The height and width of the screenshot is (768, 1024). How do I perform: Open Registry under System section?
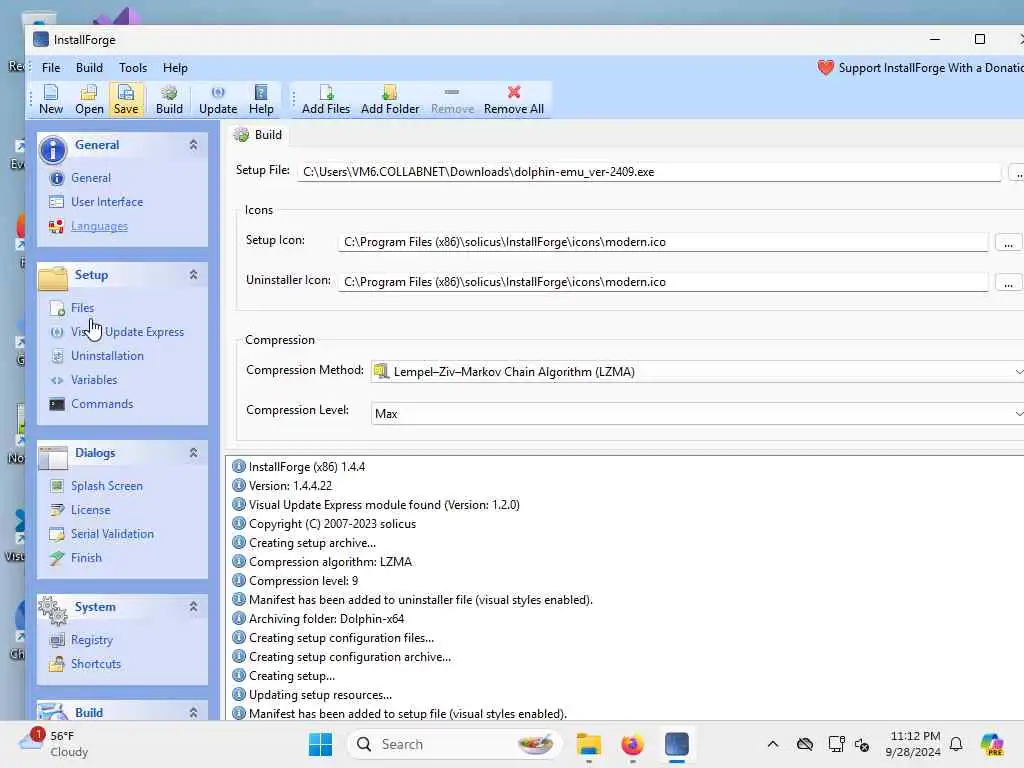pos(91,640)
